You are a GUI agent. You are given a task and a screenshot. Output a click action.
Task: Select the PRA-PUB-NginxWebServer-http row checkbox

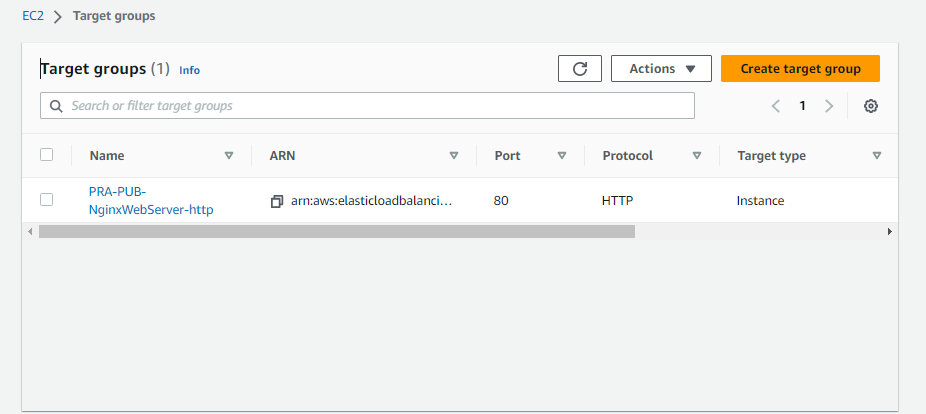[47, 200]
